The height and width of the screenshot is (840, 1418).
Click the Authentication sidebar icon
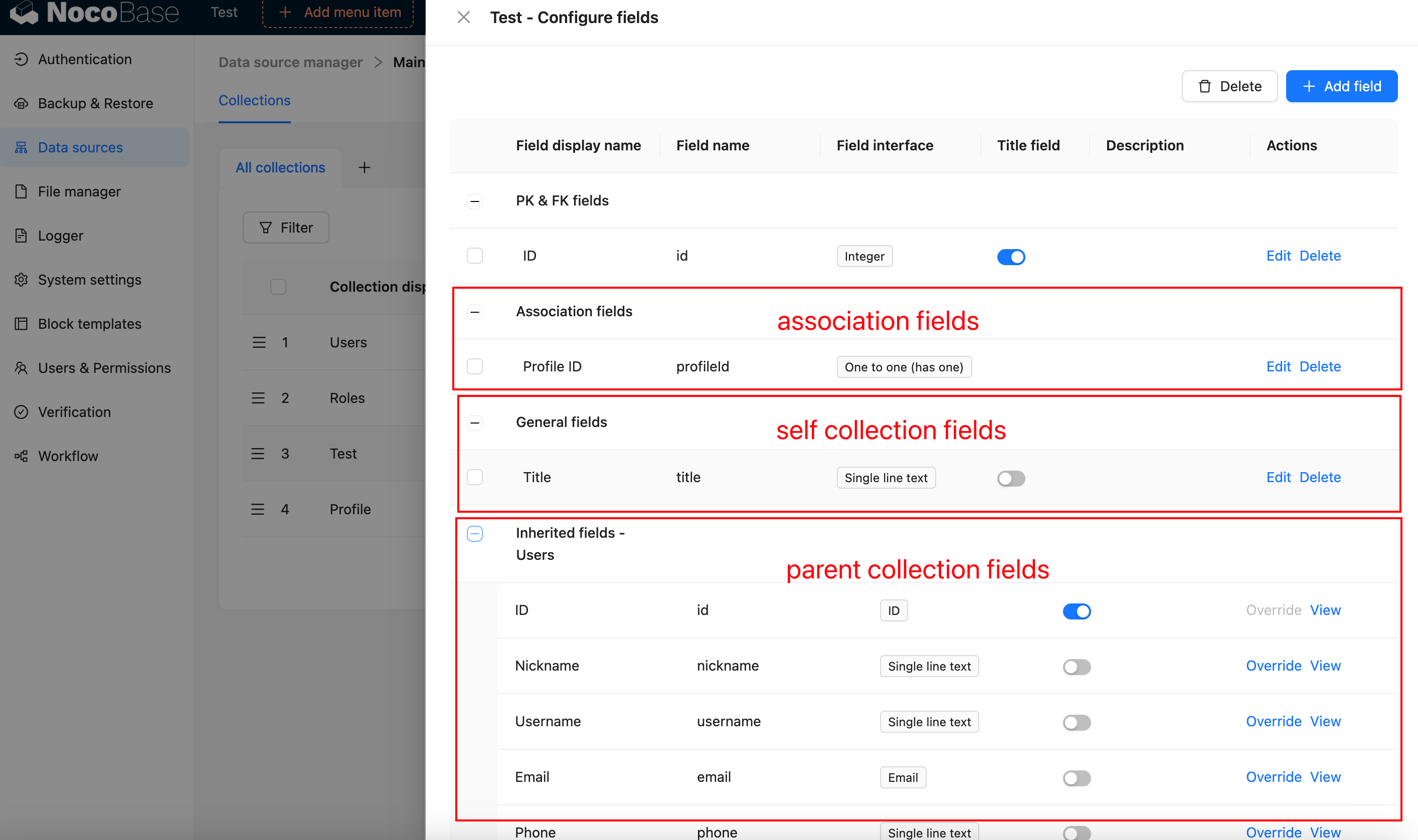(21, 59)
